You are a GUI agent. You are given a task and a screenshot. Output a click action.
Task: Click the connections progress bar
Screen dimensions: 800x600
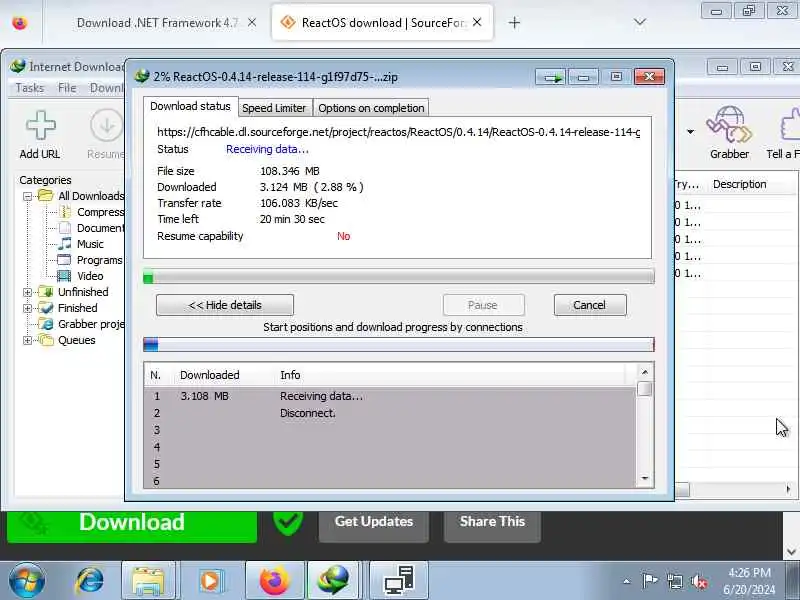pyautogui.click(x=398, y=344)
